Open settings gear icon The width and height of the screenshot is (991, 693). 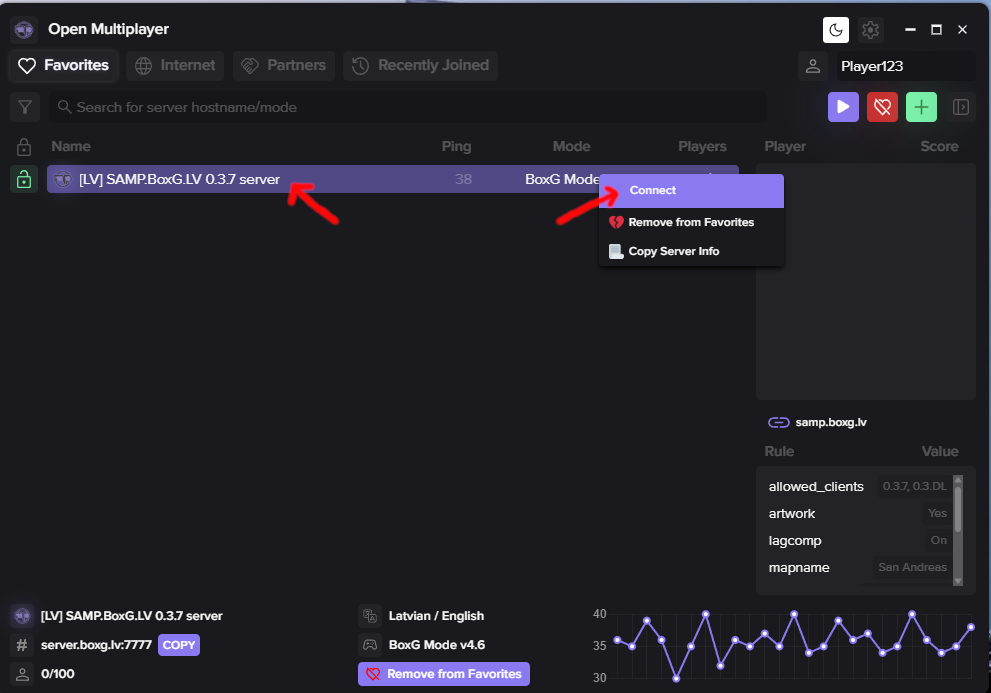870,30
